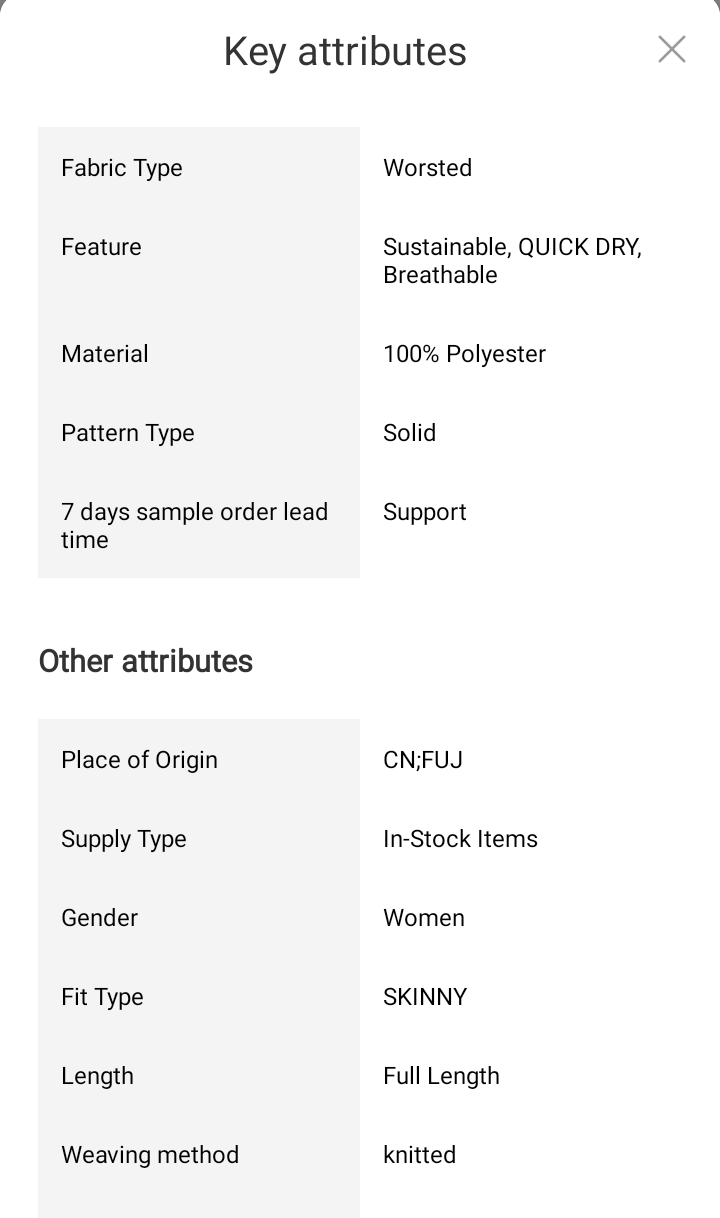This screenshot has width=720, height=1218.
Task: Tap the Women gender value
Action: click(423, 918)
